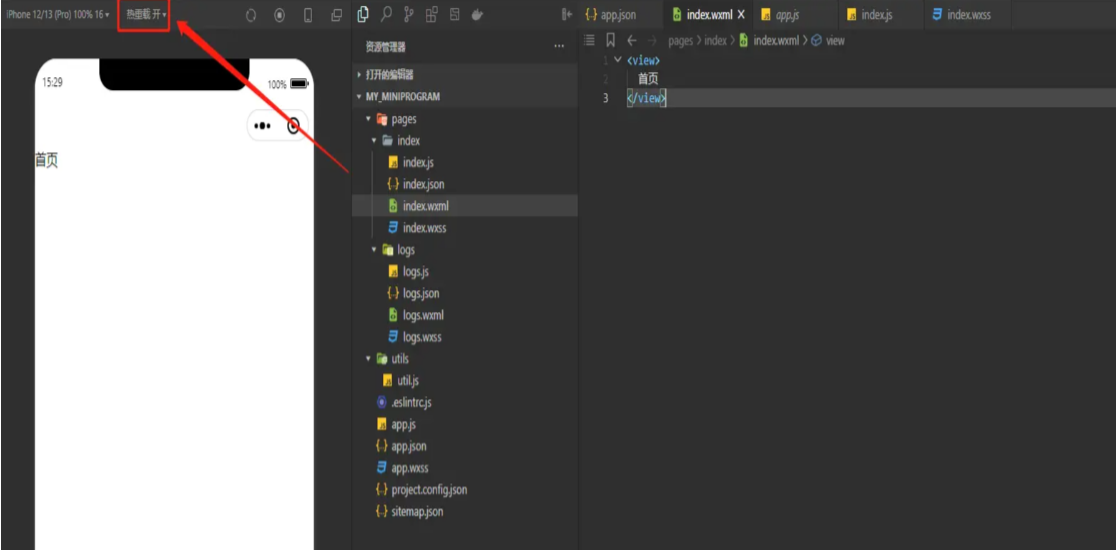
Task: Expand the 打开的编辑器 section
Action: (x=464, y=75)
